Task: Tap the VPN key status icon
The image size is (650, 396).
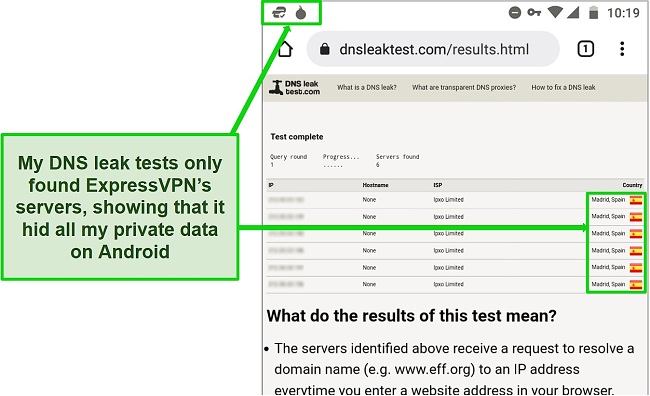Action: (x=534, y=12)
